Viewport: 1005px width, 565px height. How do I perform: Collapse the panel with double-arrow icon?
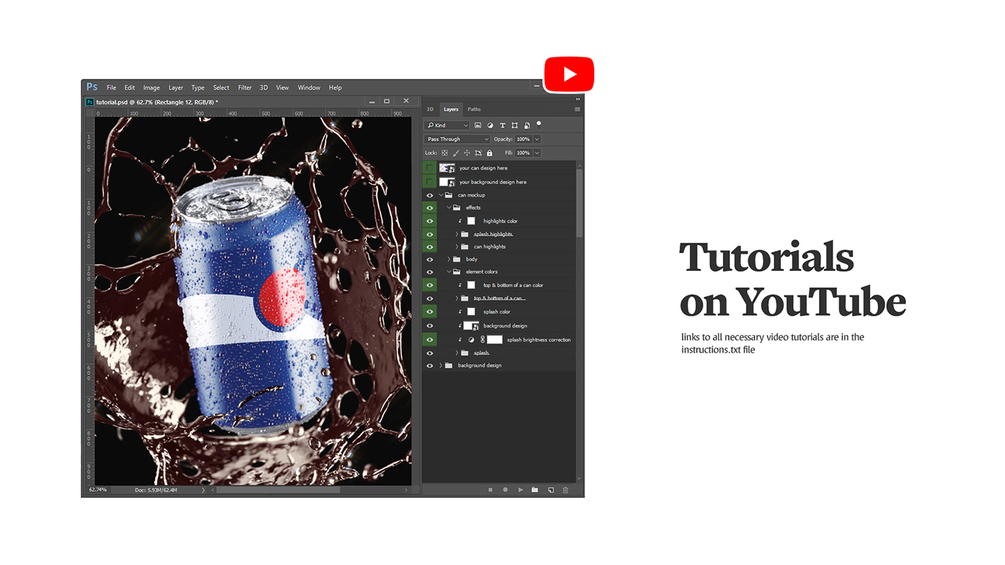point(577,99)
